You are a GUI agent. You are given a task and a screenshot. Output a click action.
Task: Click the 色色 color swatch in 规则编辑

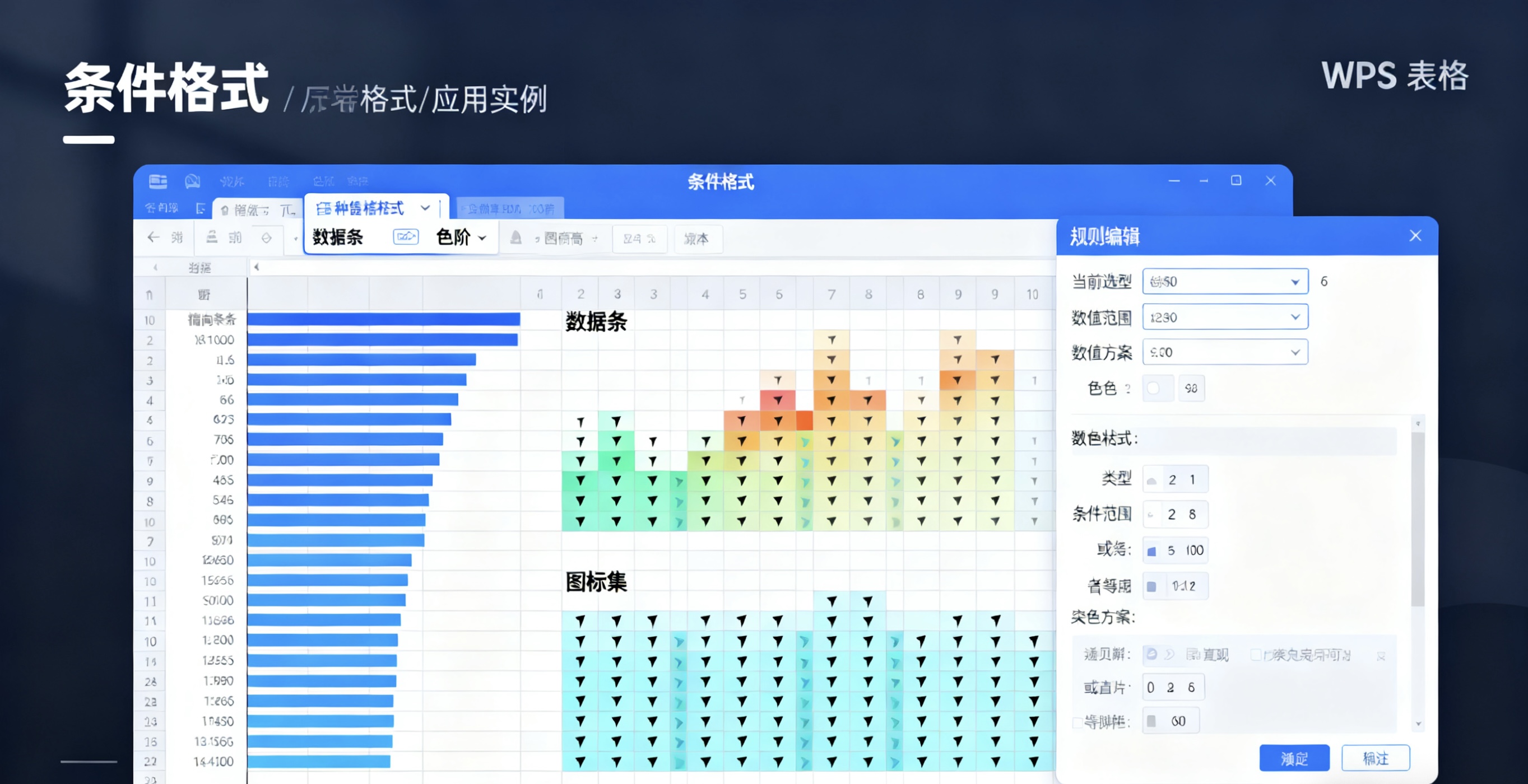click(x=1157, y=388)
